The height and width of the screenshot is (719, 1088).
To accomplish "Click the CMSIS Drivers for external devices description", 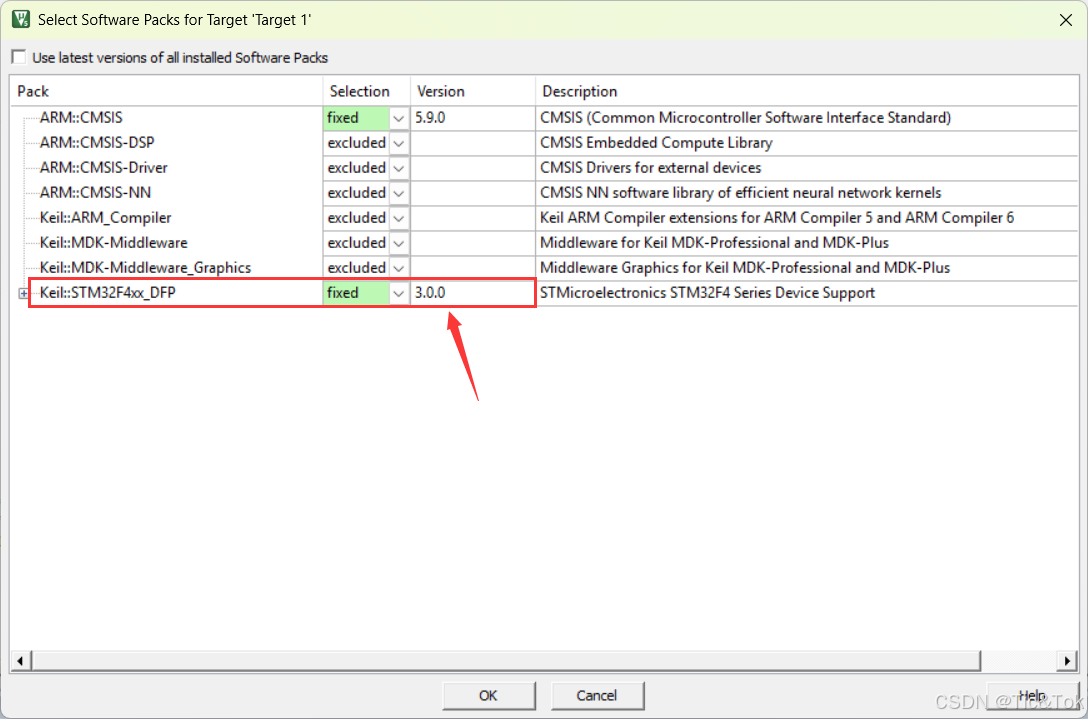I will [650, 168].
